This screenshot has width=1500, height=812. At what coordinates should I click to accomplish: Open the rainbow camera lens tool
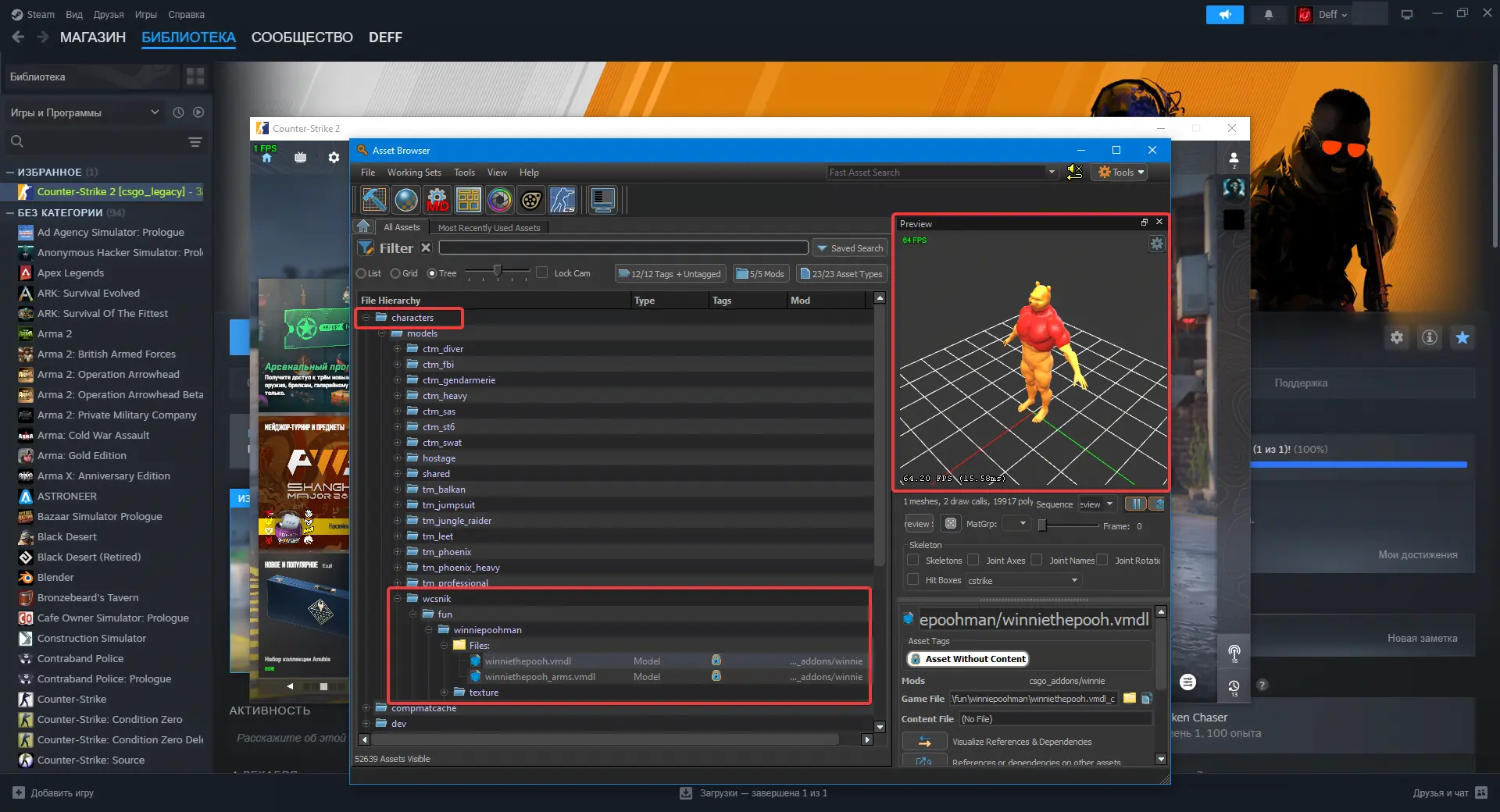(x=500, y=200)
